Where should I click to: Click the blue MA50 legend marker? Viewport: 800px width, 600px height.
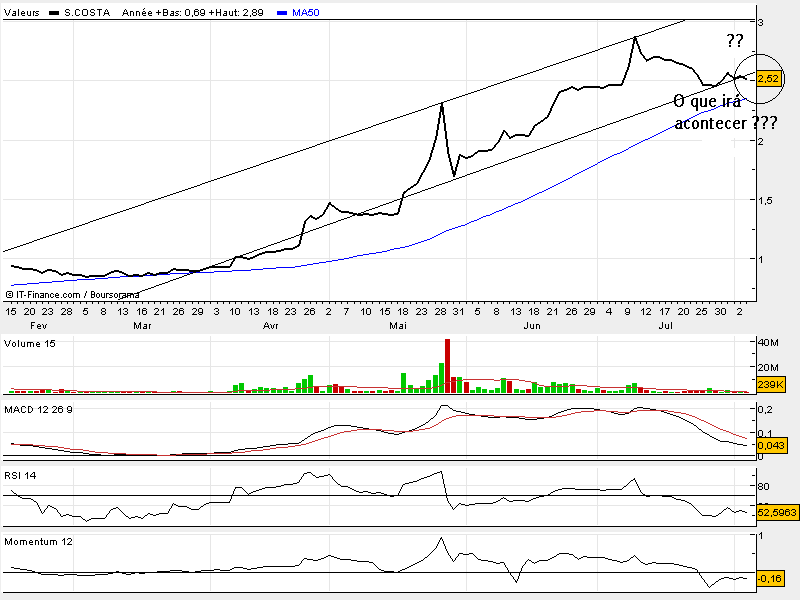pyautogui.click(x=282, y=13)
